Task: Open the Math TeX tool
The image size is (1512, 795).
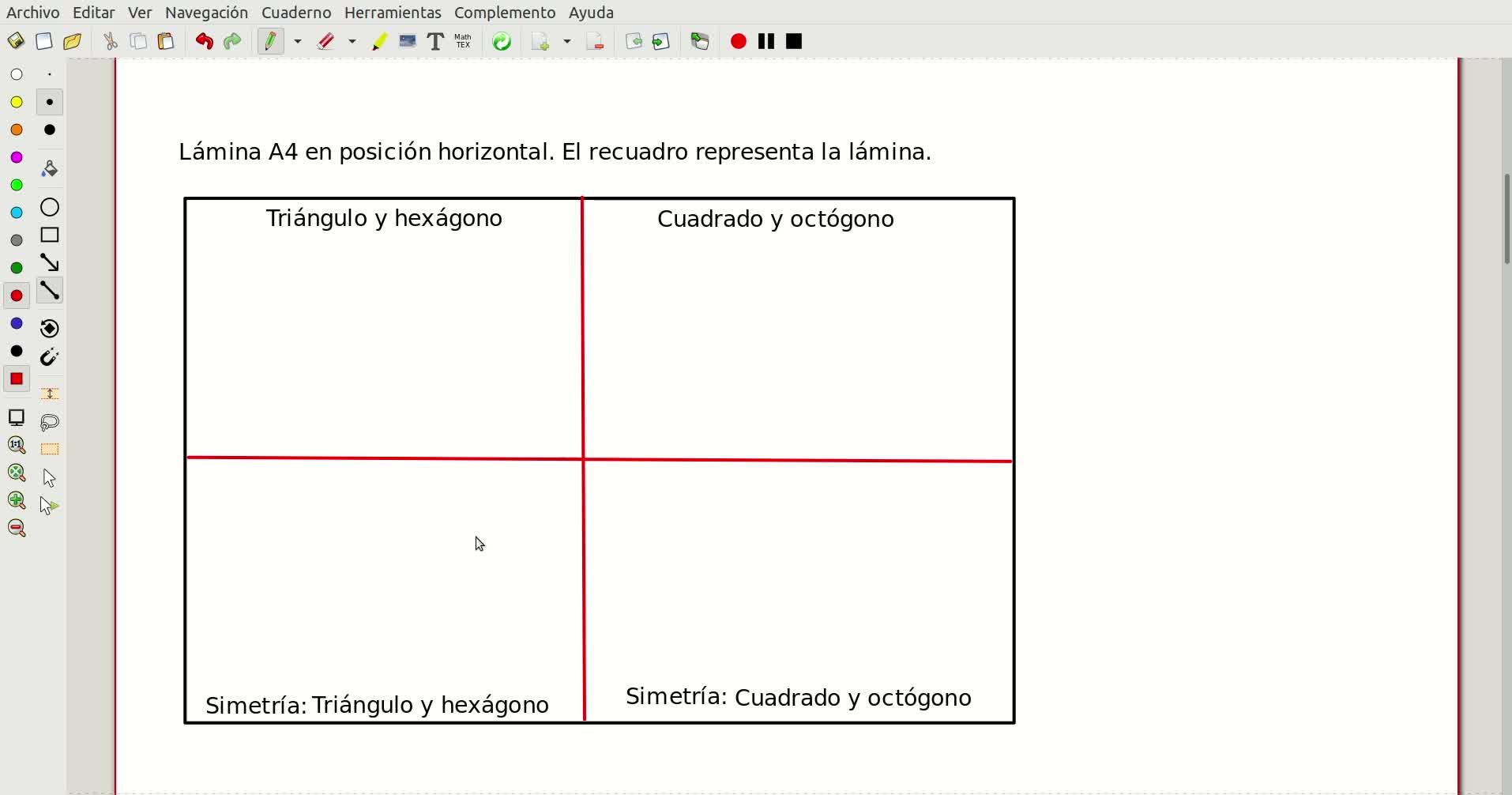Action: 463,41
